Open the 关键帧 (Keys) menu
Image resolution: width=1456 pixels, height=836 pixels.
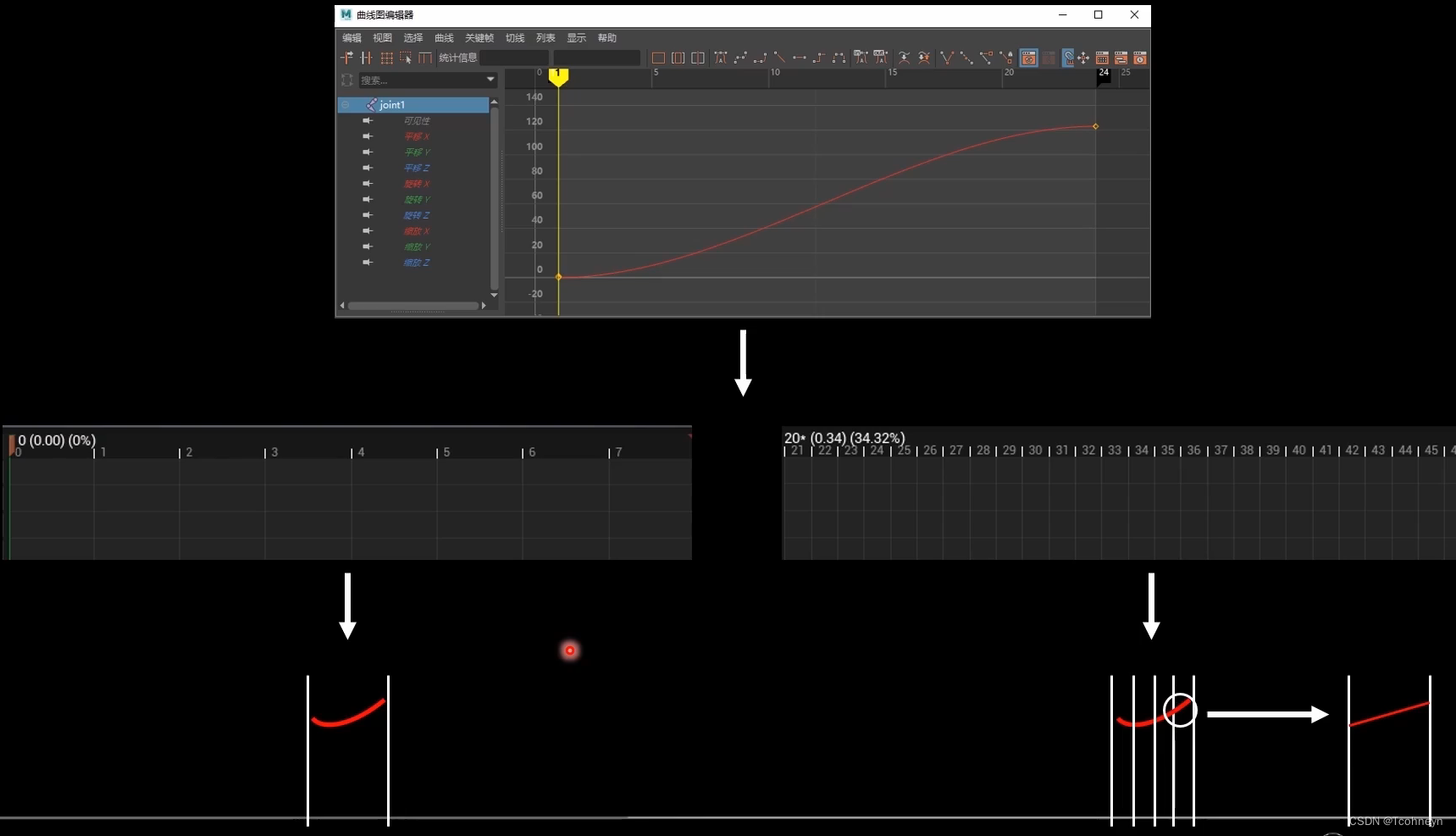click(479, 38)
